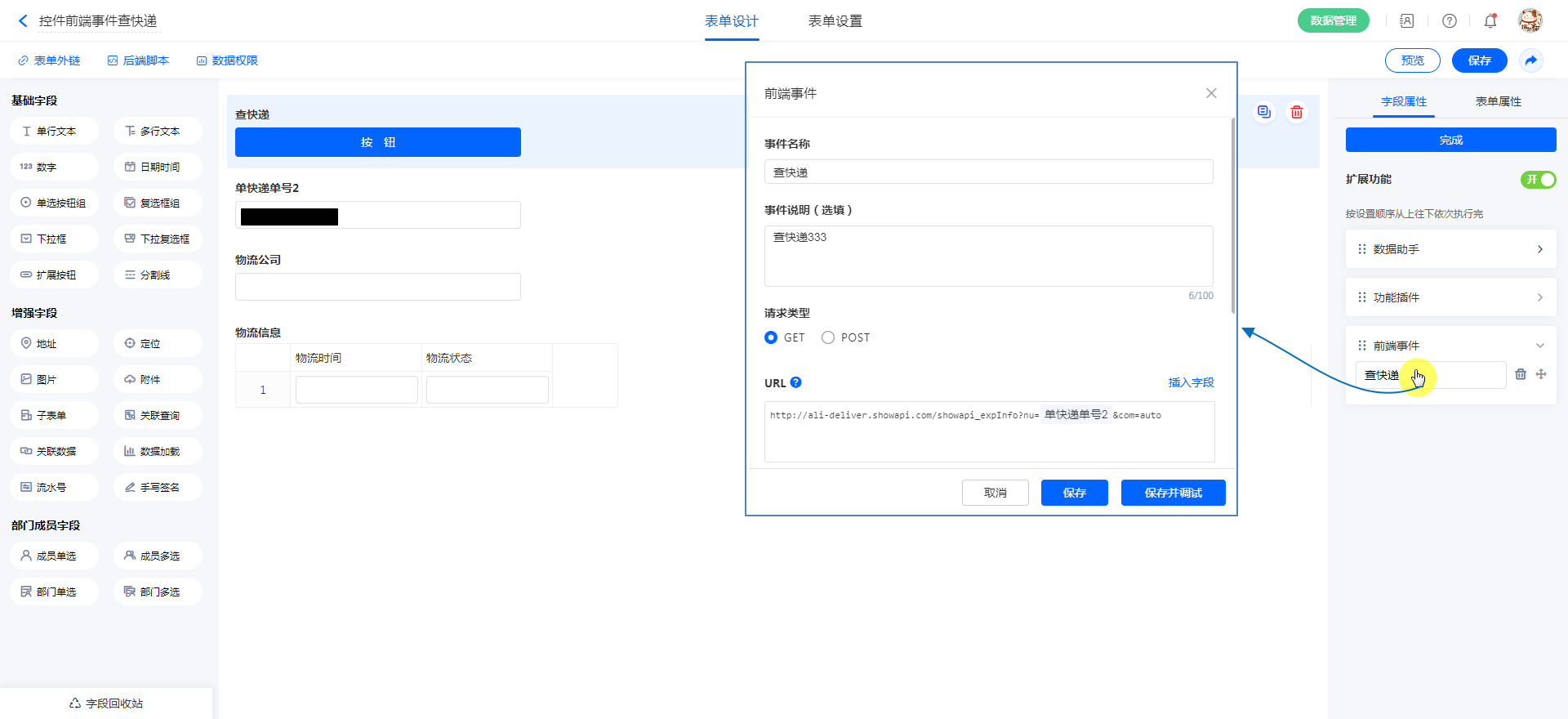Click the user avatar
This screenshot has height=719, width=1568.
pyautogui.click(x=1530, y=20)
